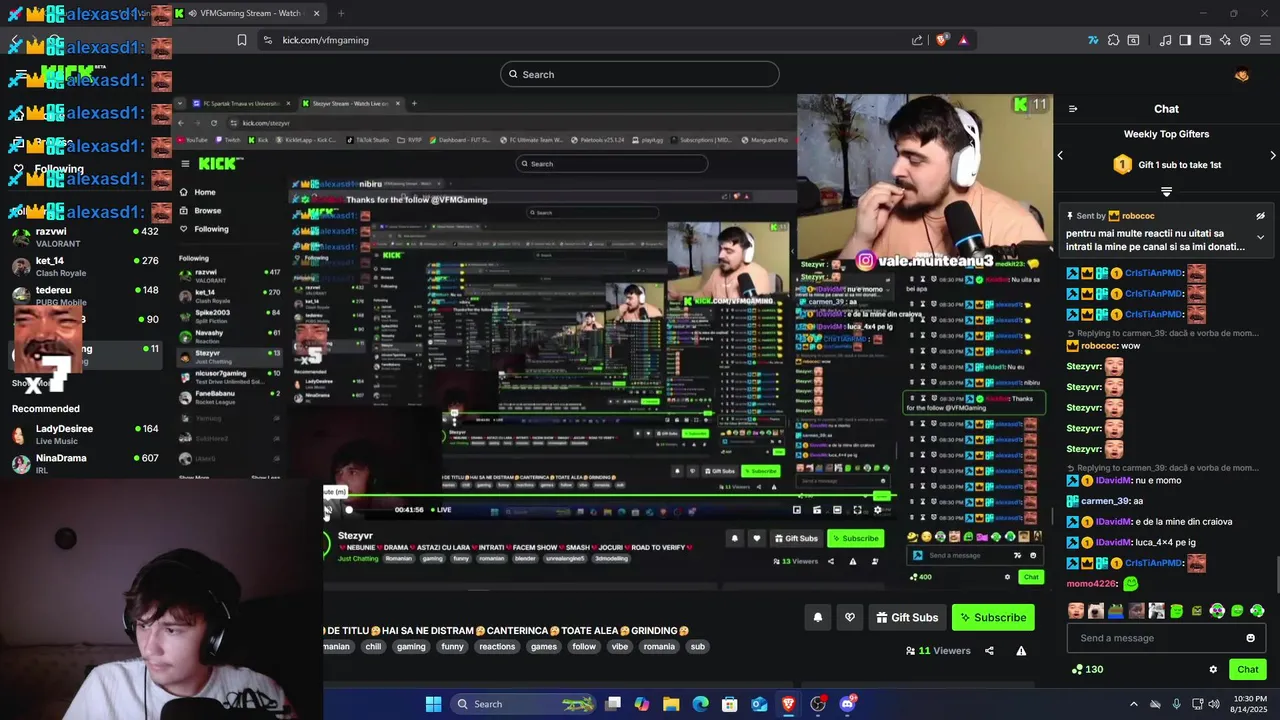Image resolution: width=1280 pixels, height=720 pixels.
Task: Open the Leo AI sparkle icon
Action: (1225, 40)
